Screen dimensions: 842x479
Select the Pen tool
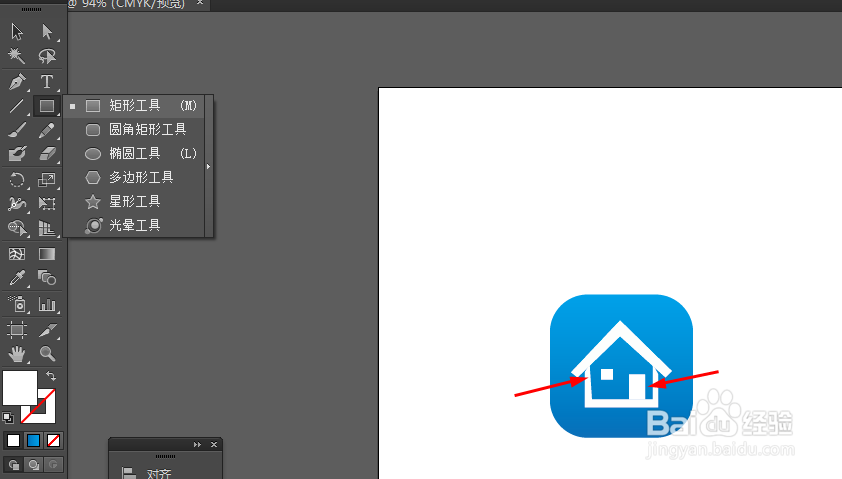pyautogui.click(x=17, y=82)
